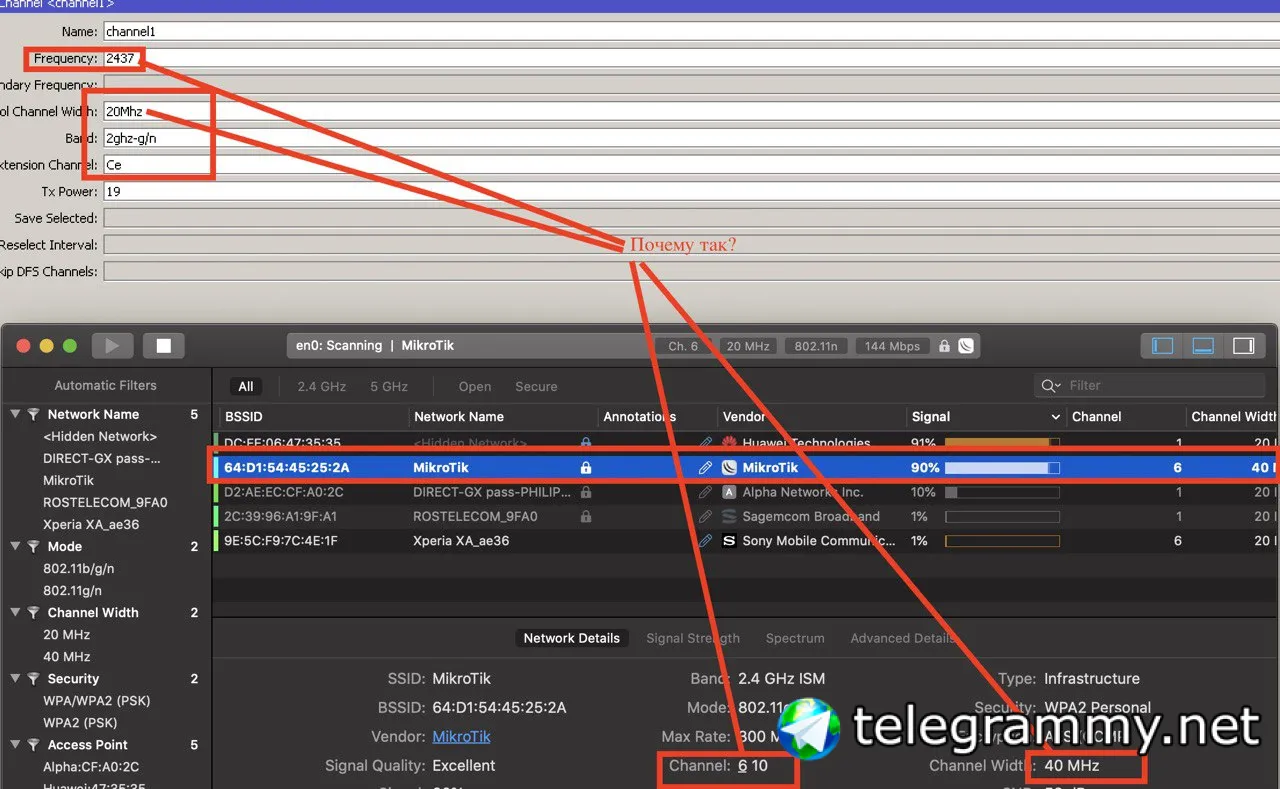Image resolution: width=1280 pixels, height=789 pixels.
Task: Switch to the Network Details tab
Action: click(572, 638)
